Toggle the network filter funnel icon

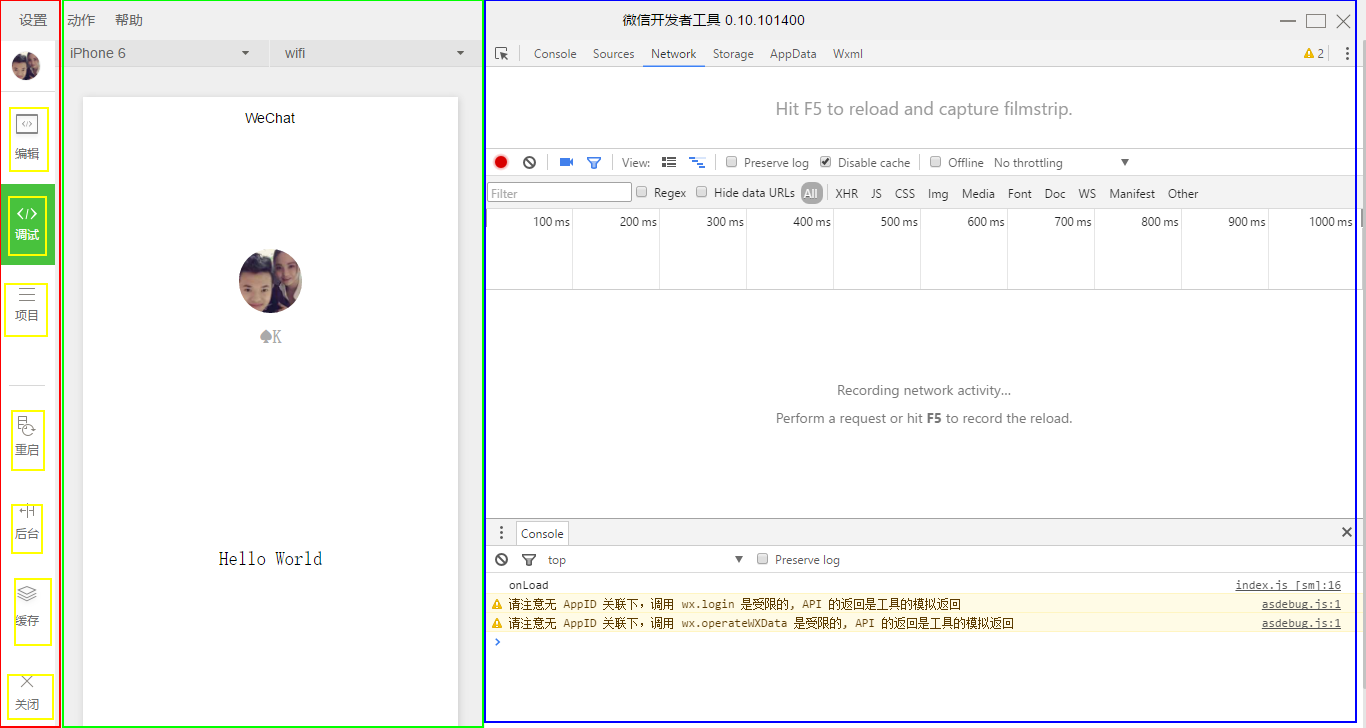coord(594,162)
